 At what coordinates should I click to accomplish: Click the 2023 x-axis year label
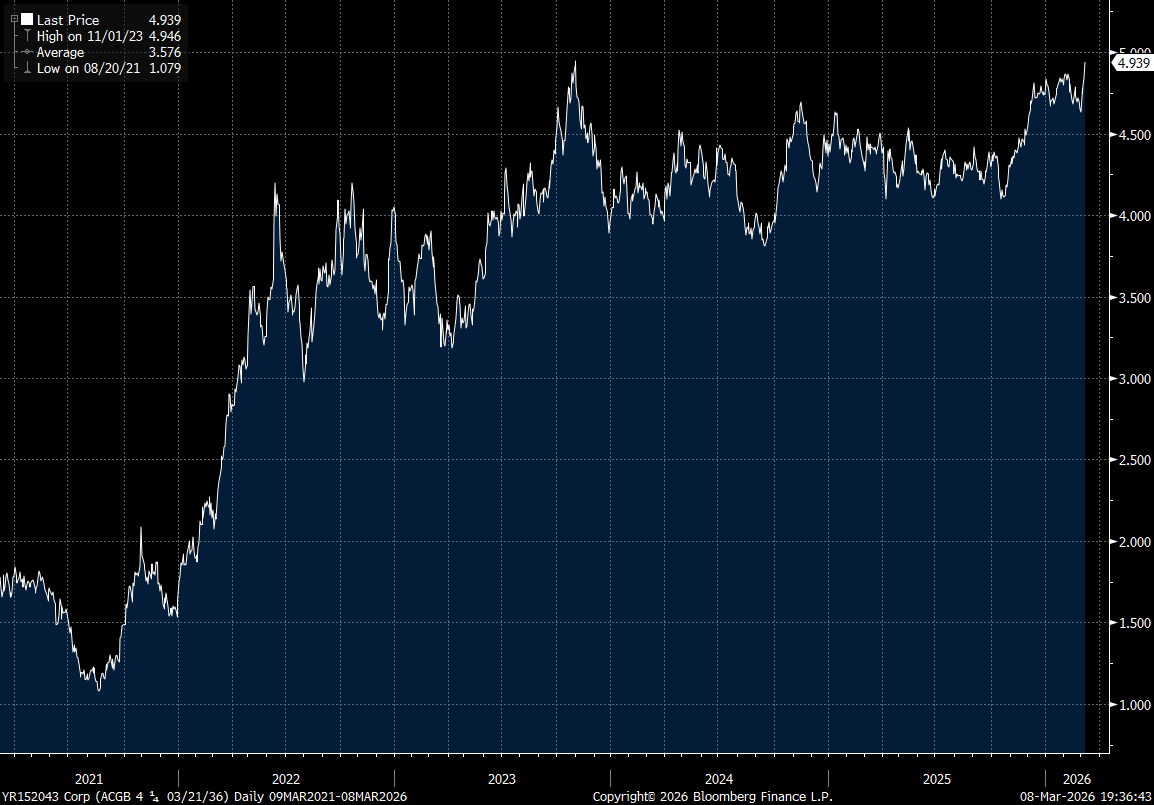(502, 779)
